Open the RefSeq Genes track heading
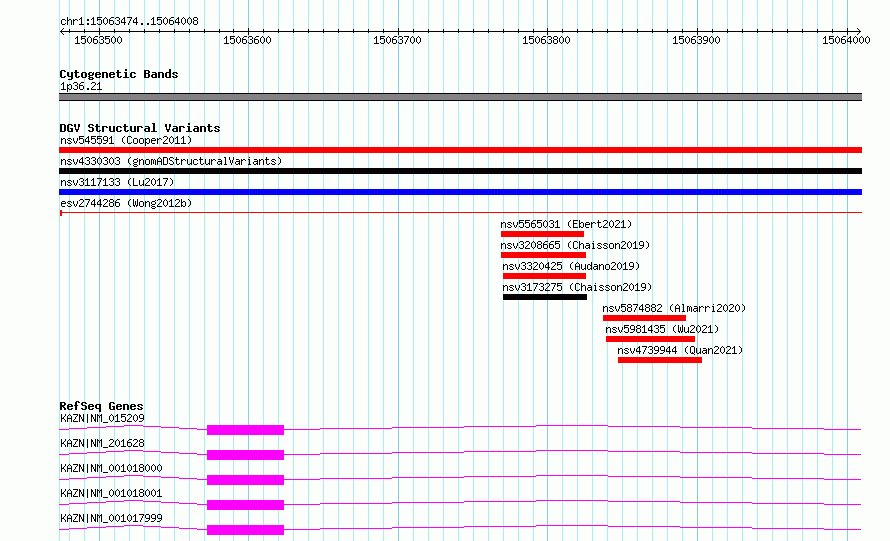Image resolution: width=890 pixels, height=541 pixels. pos(101,406)
